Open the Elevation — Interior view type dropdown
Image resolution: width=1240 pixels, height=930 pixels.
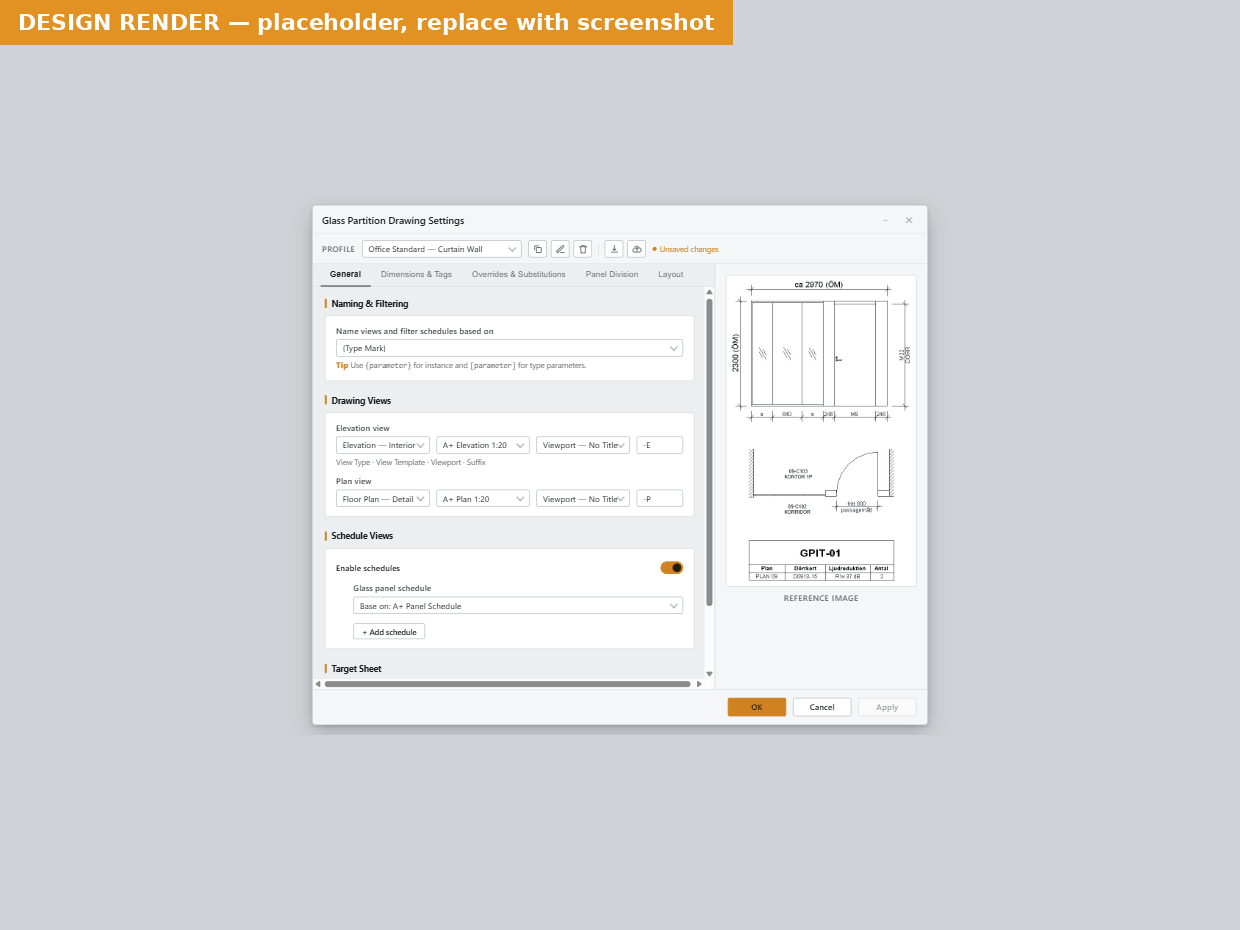click(383, 445)
